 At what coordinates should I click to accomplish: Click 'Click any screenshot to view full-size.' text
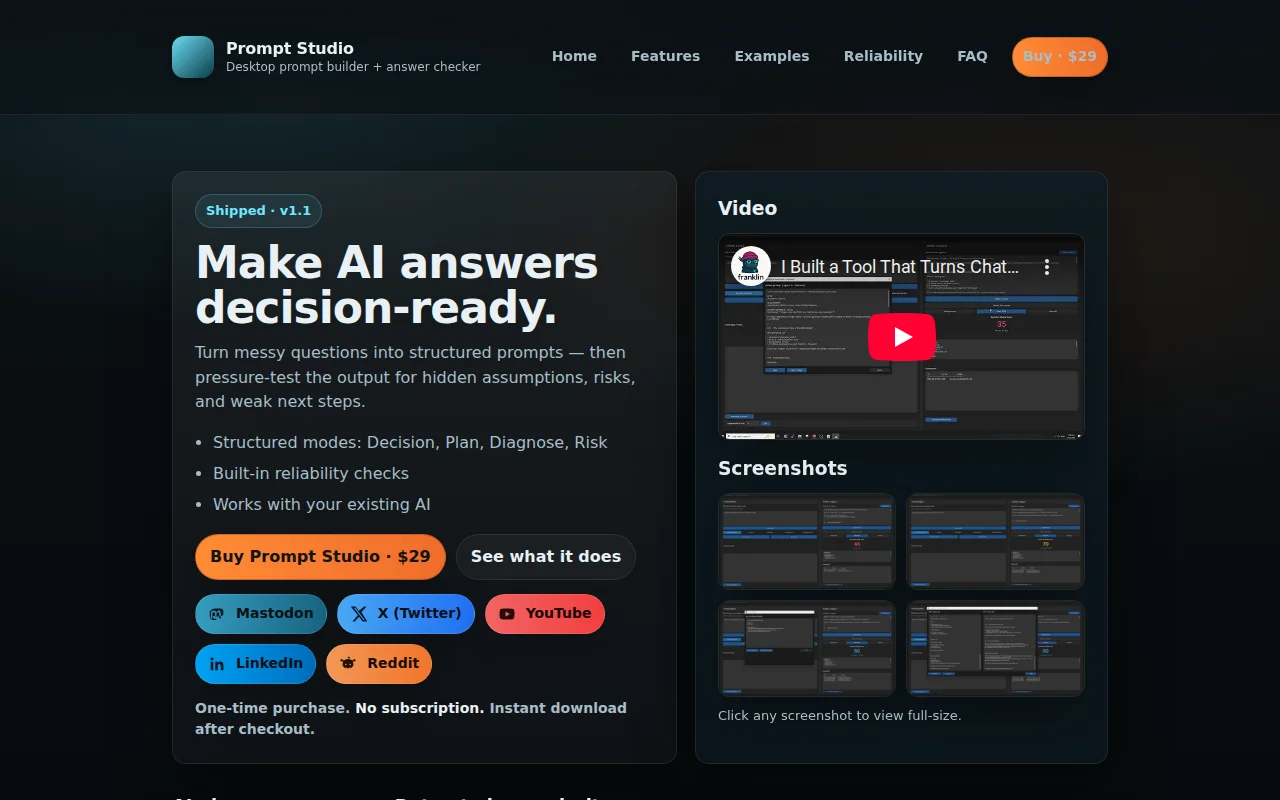point(839,715)
